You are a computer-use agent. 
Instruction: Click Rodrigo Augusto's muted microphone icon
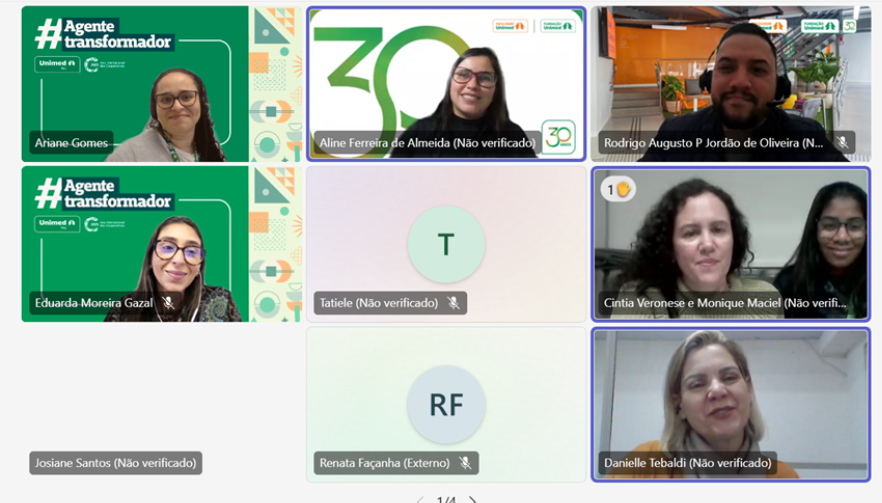842,142
